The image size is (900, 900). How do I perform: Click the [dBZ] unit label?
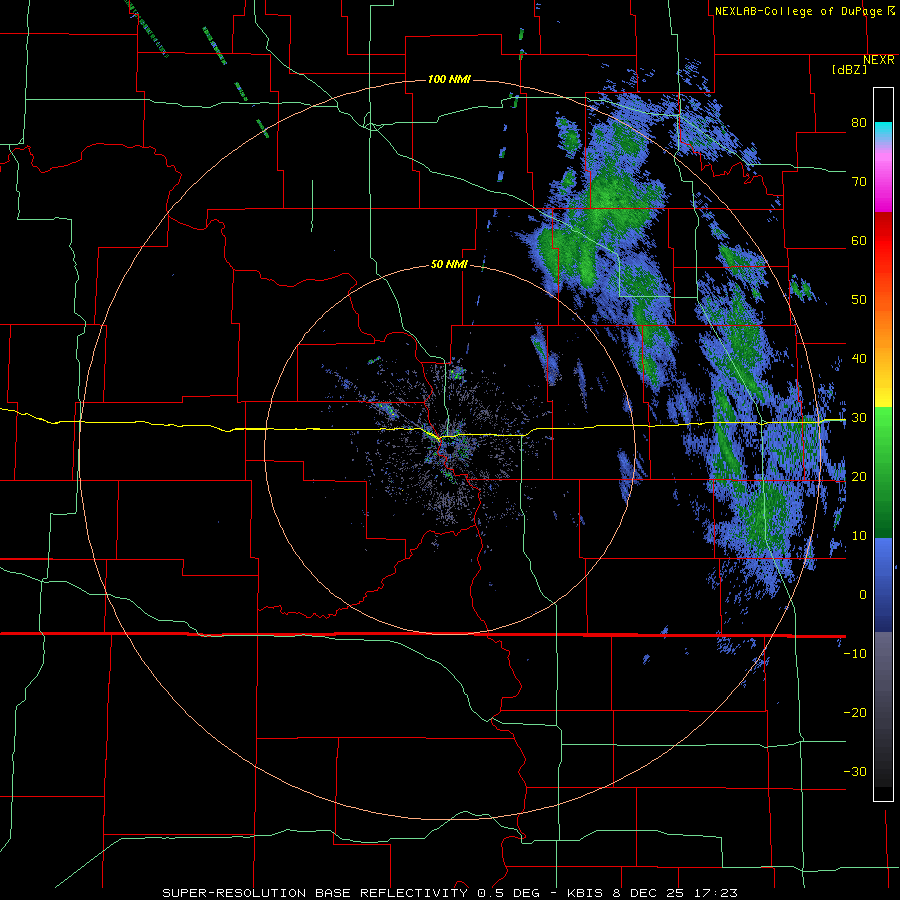coord(849,70)
